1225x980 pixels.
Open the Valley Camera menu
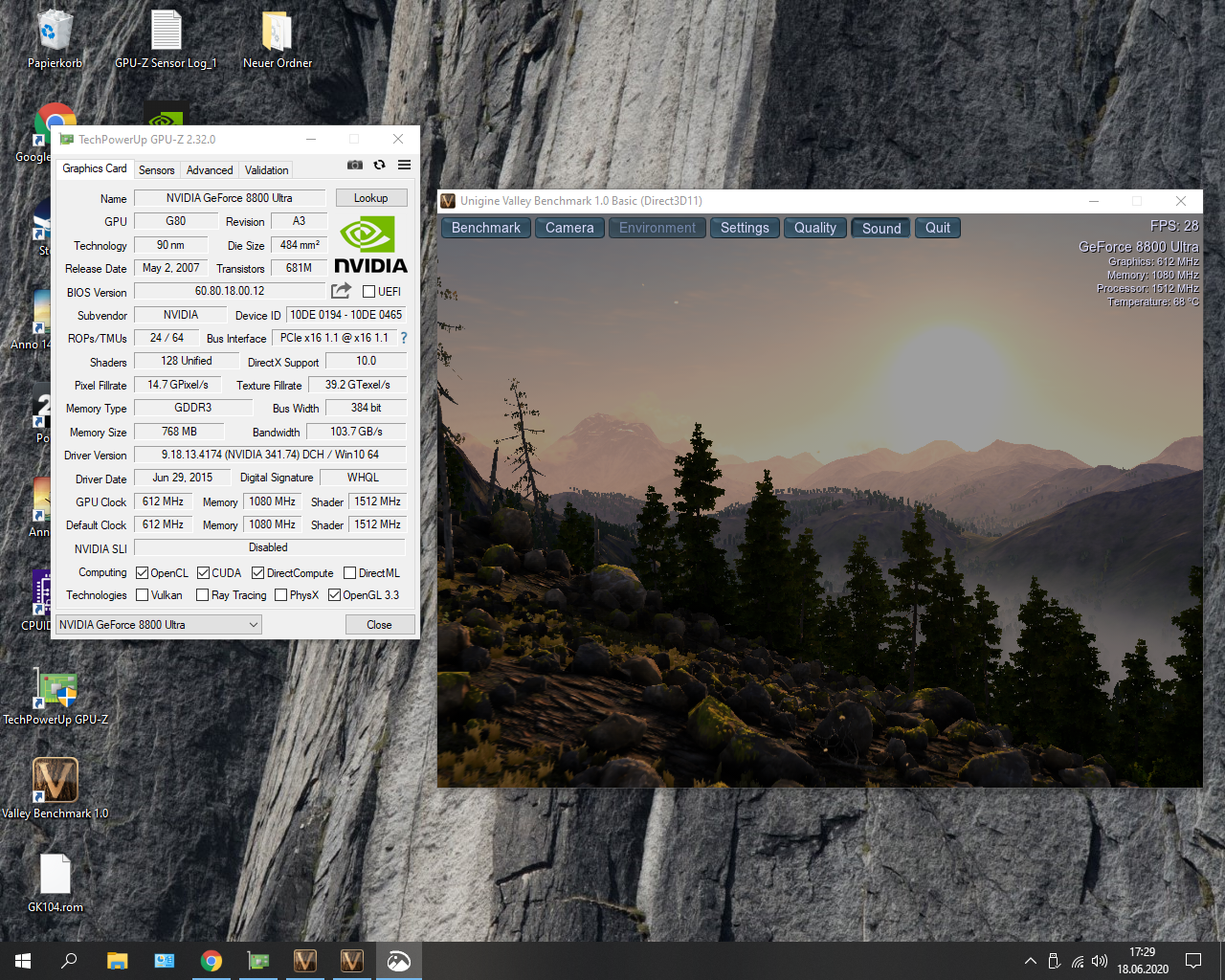[x=569, y=228]
